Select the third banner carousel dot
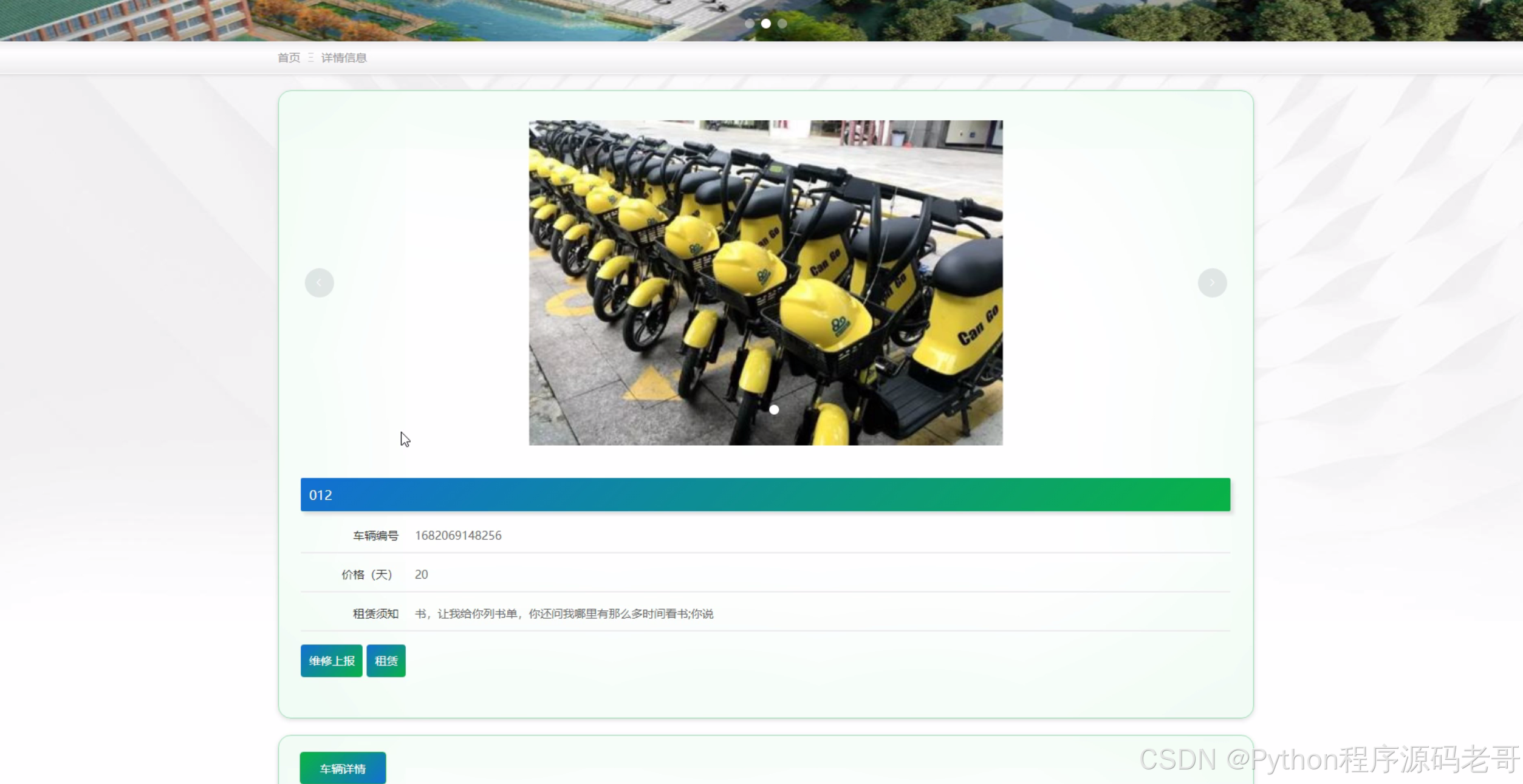The height and width of the screenshot is (784, 1523). click(x=782, y=24)
